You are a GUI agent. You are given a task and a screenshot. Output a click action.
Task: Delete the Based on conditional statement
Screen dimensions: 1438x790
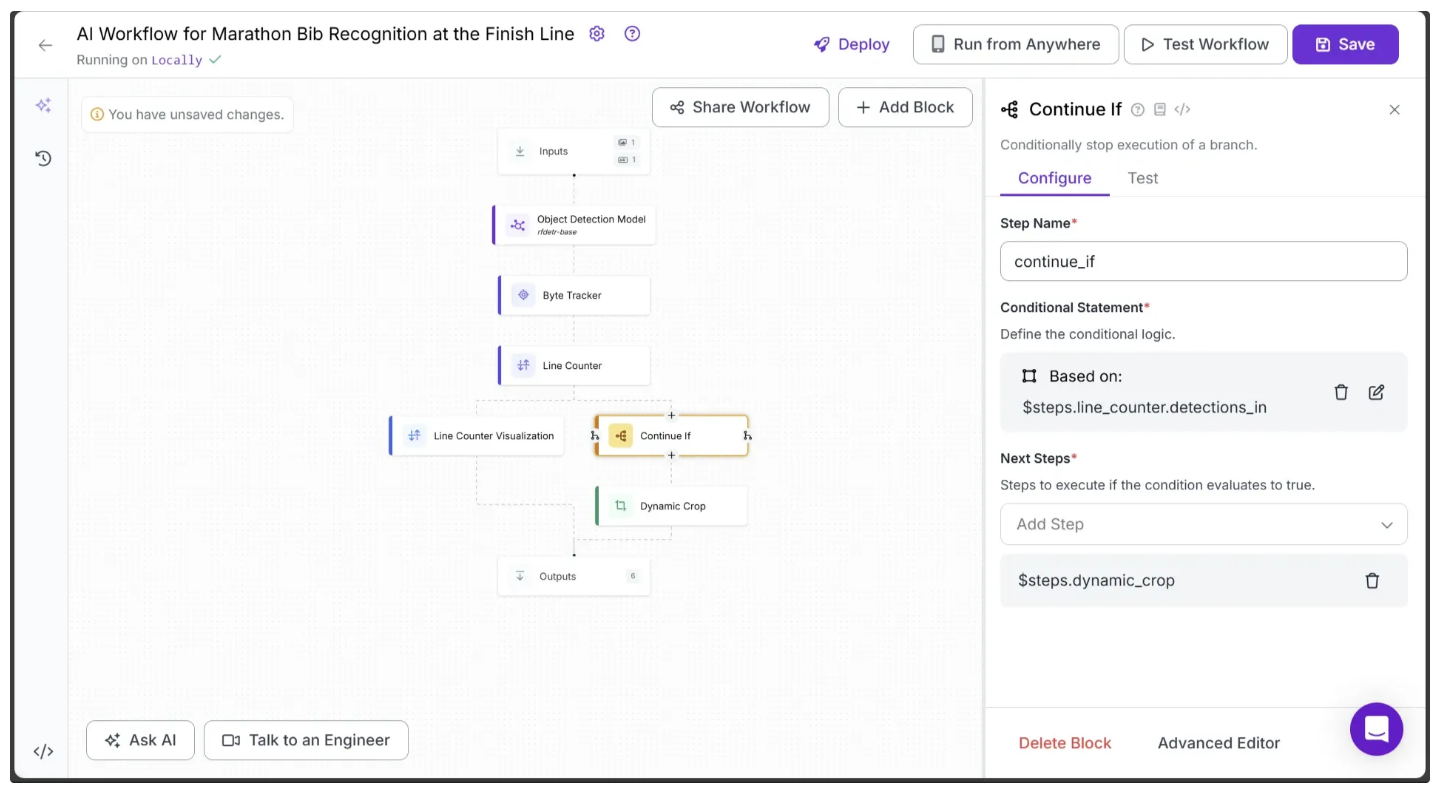click(1341, 392)
